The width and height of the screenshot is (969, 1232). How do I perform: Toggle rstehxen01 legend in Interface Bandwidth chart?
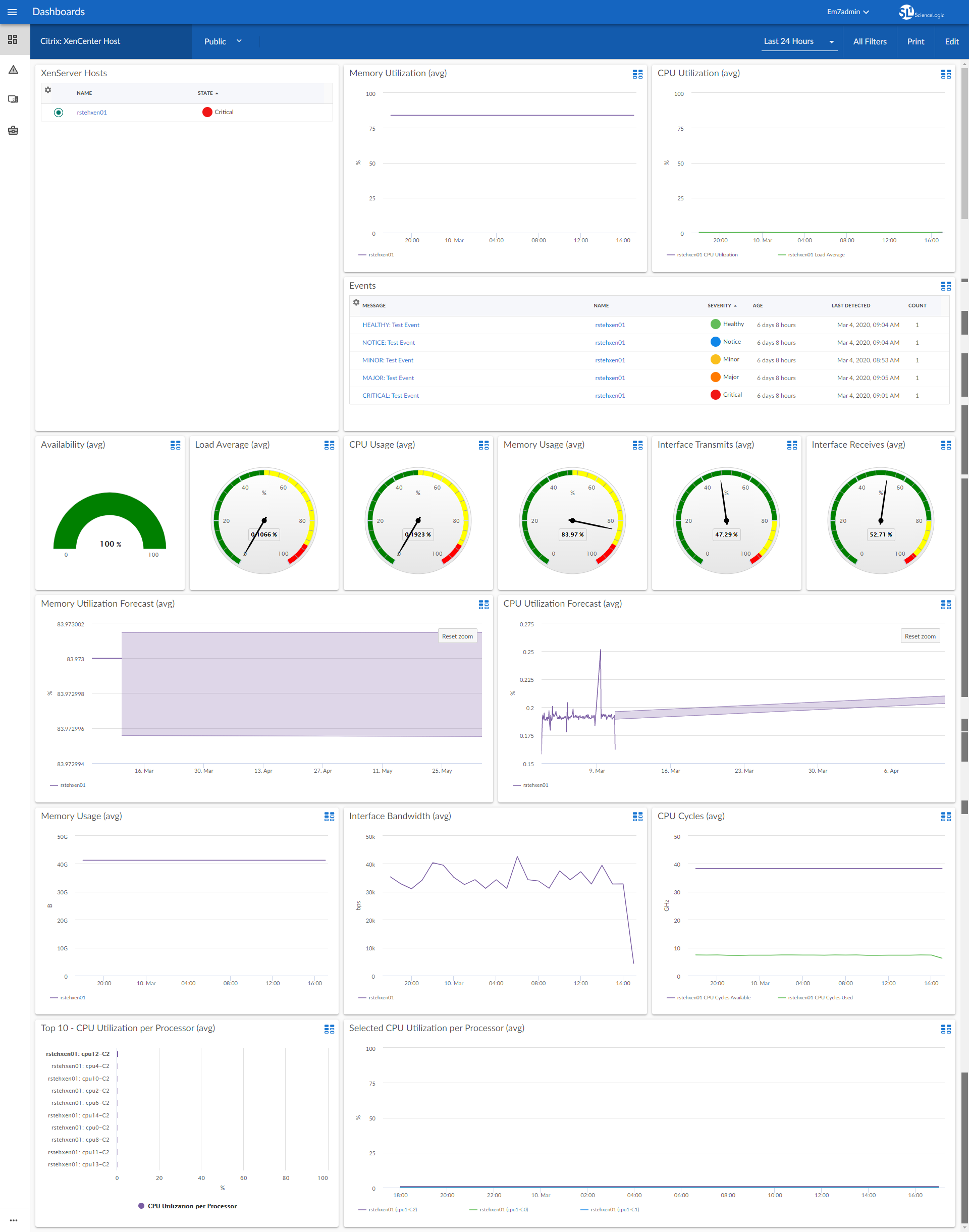point(376,998)
